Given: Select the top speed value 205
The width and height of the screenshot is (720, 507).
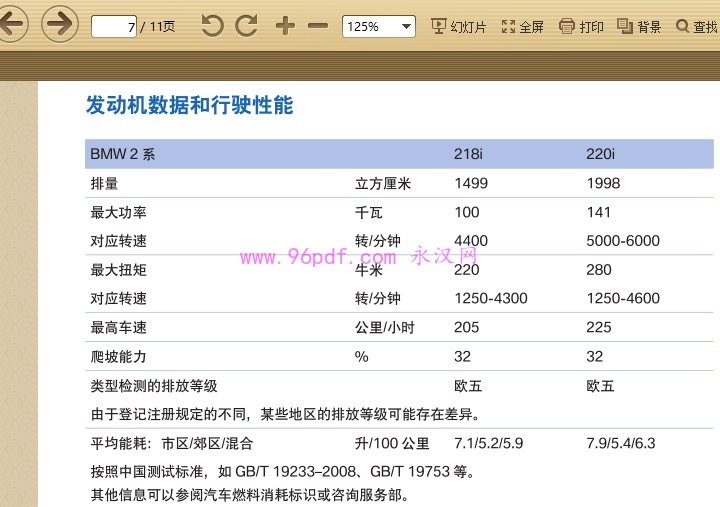Looking at the screenshot, I should point(467,327).
